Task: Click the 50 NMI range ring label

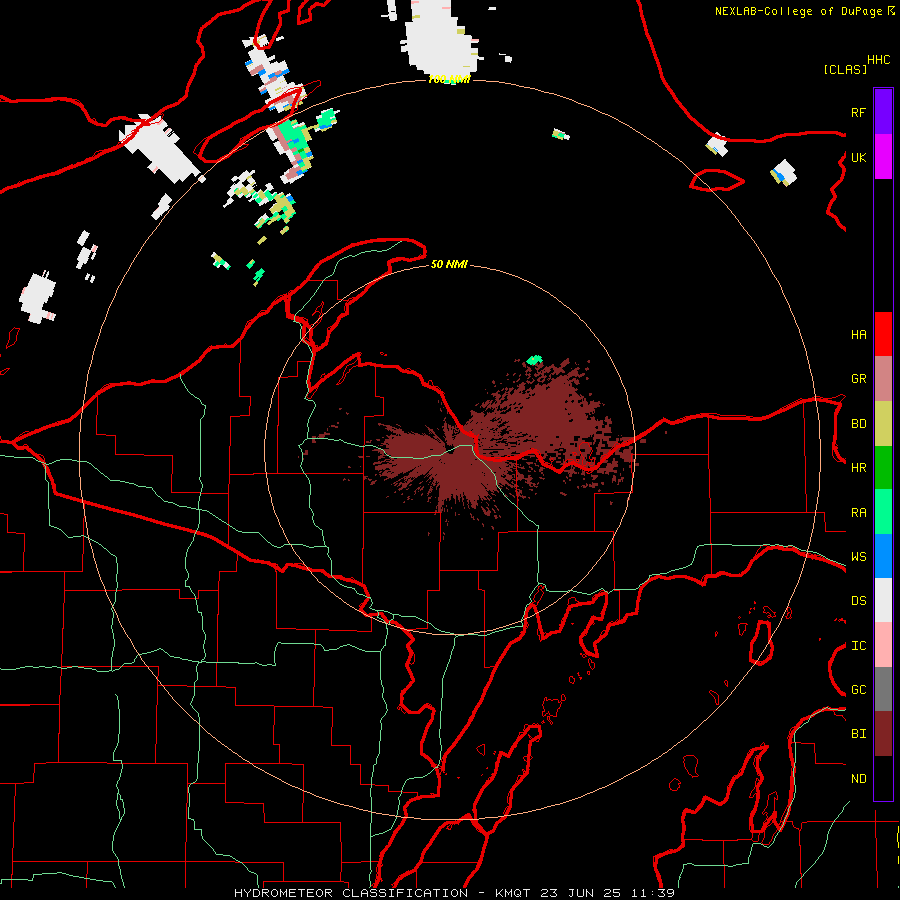Action: click(x=449, y=264)
